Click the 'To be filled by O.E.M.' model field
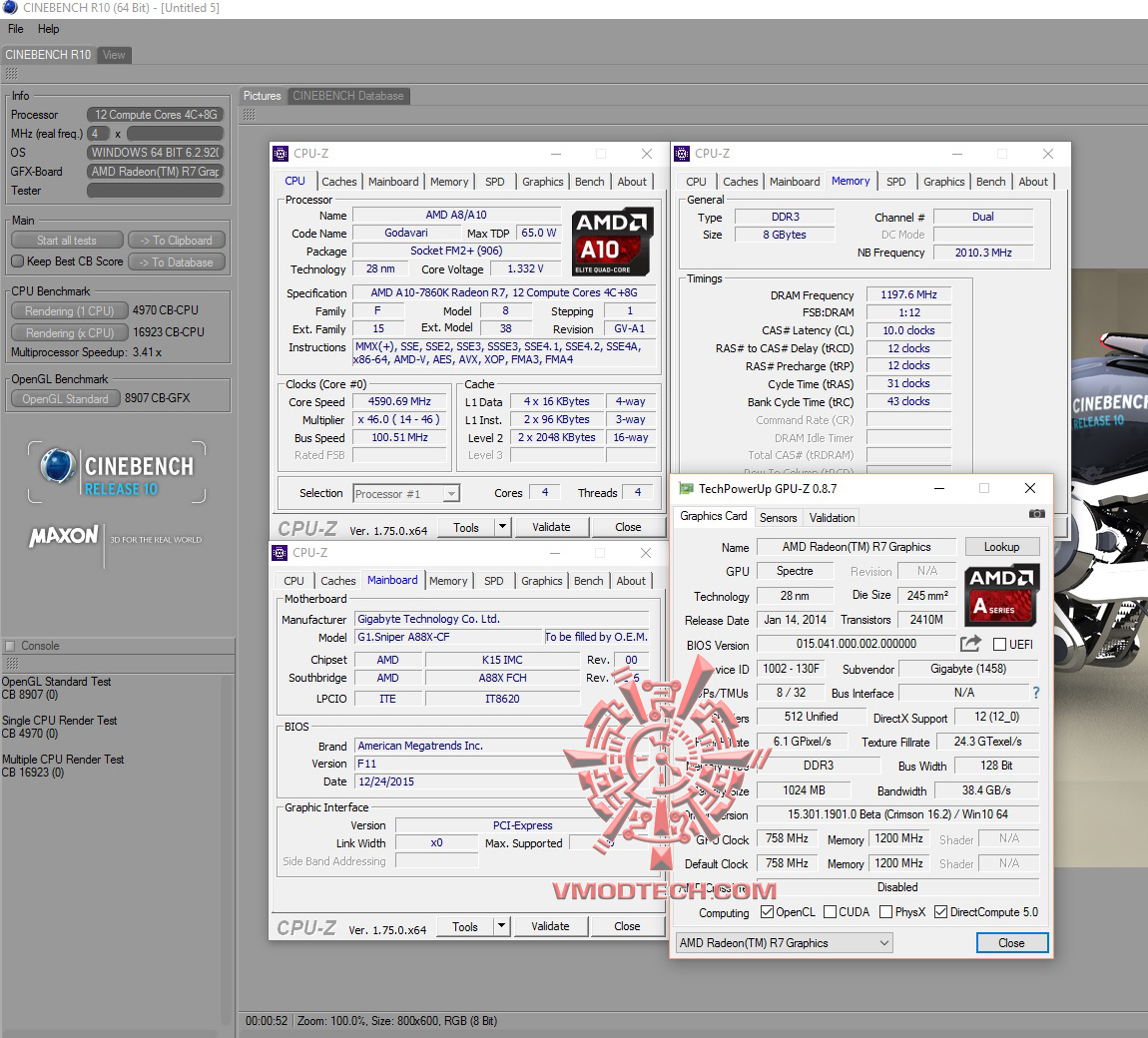 click(x=596, y=637)
